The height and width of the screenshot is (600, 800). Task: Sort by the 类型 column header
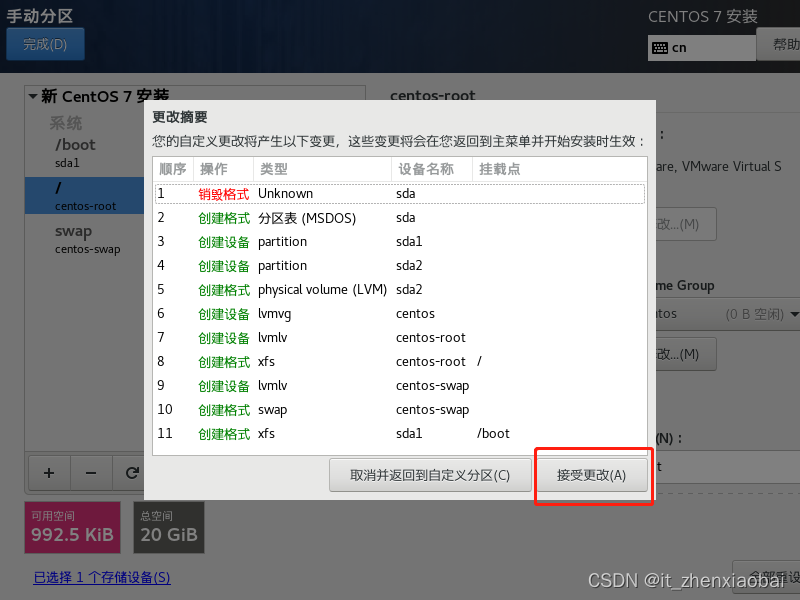tap(322, 169)
